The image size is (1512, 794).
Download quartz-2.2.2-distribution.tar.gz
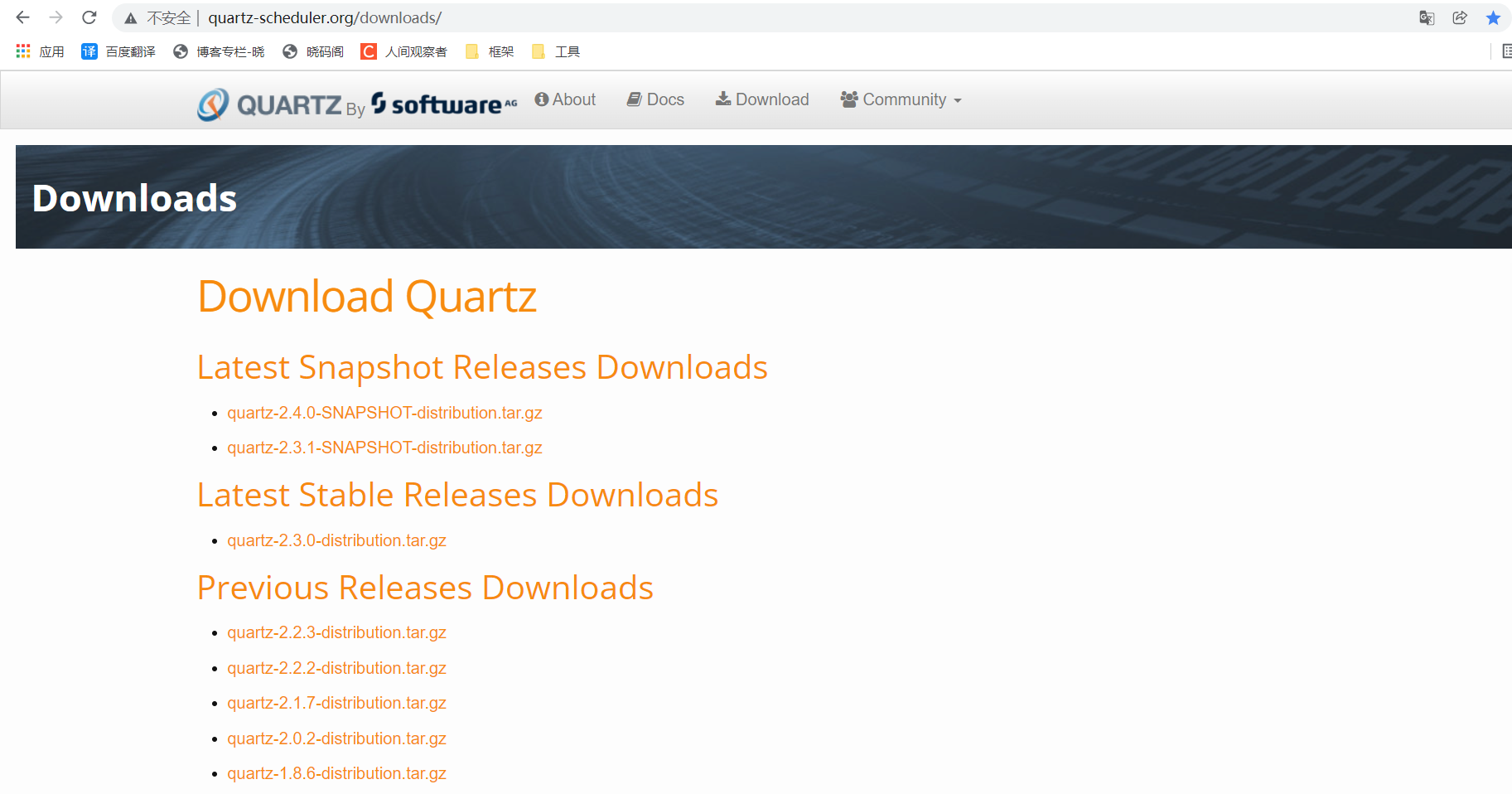[336, 668]
